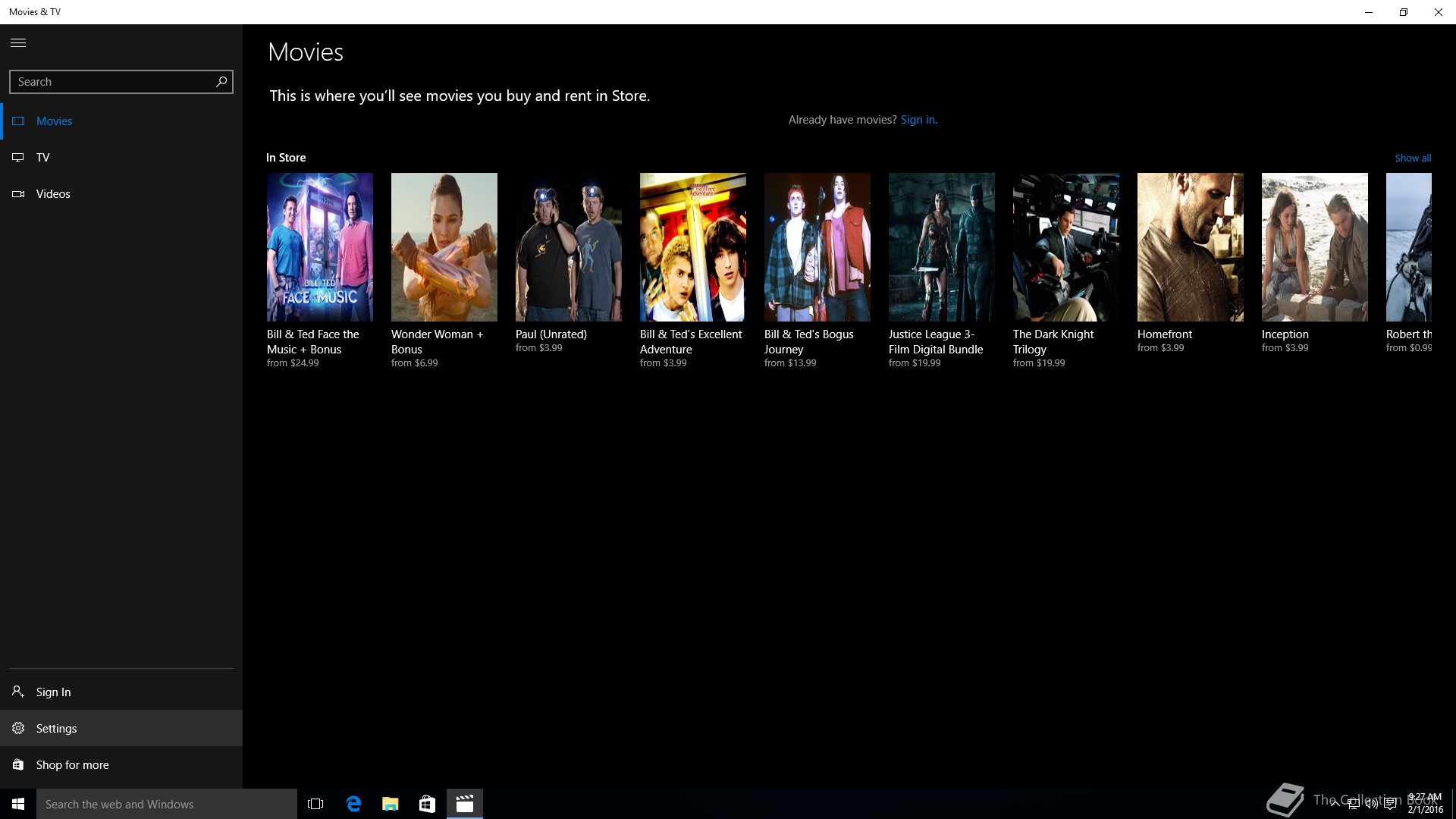
Task: Open Bill & Ted's Bogus Journey poster
Action: [817, 247]
